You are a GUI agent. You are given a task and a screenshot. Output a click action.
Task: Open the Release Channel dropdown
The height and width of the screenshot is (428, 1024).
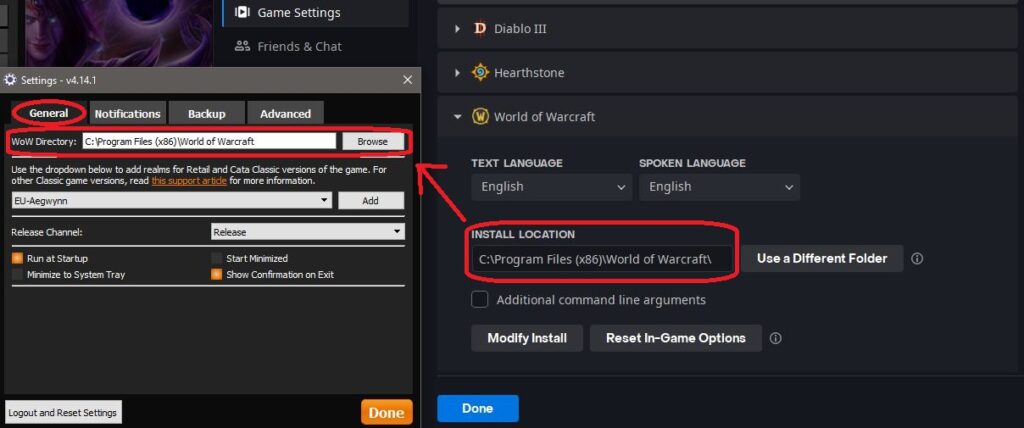(308, 232)
